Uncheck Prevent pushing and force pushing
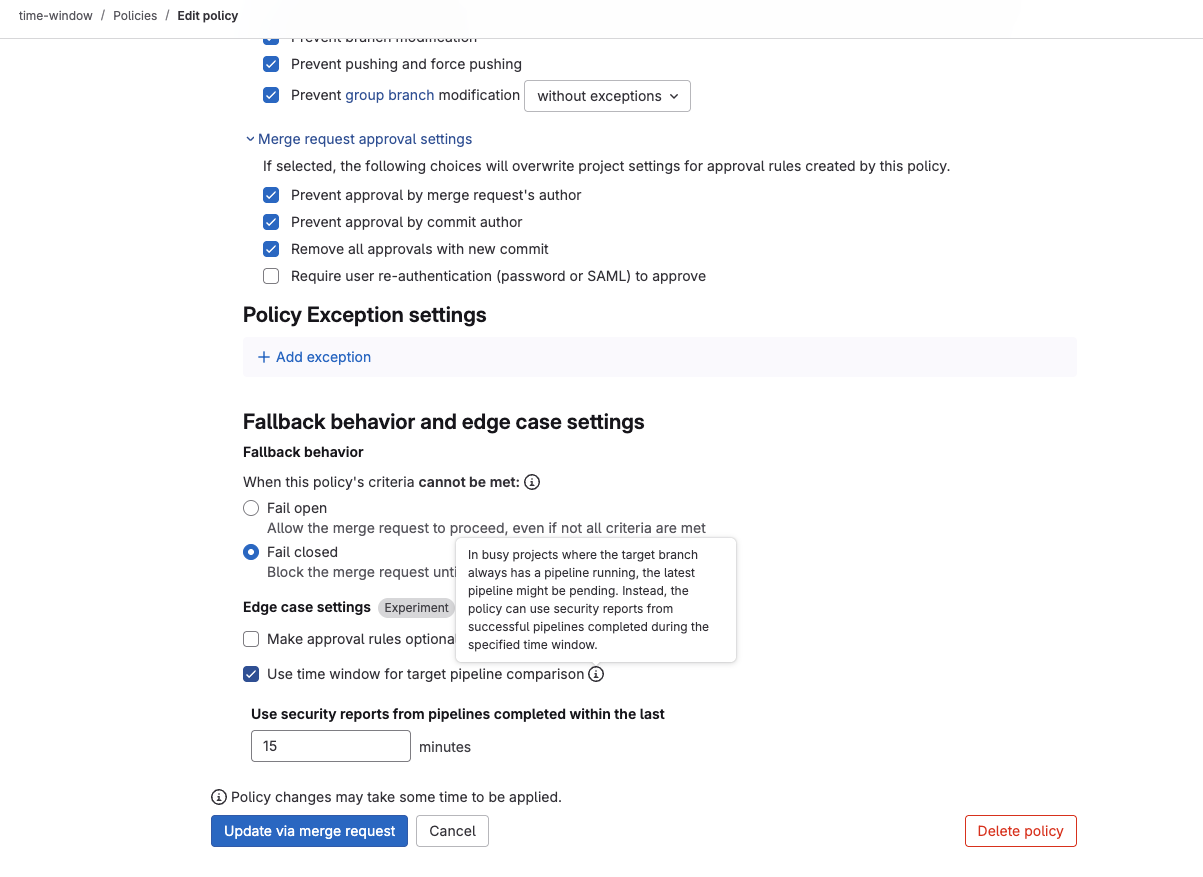Image resolution: width=1203 pixels, height=877 pixels. [x=271, y=64]
